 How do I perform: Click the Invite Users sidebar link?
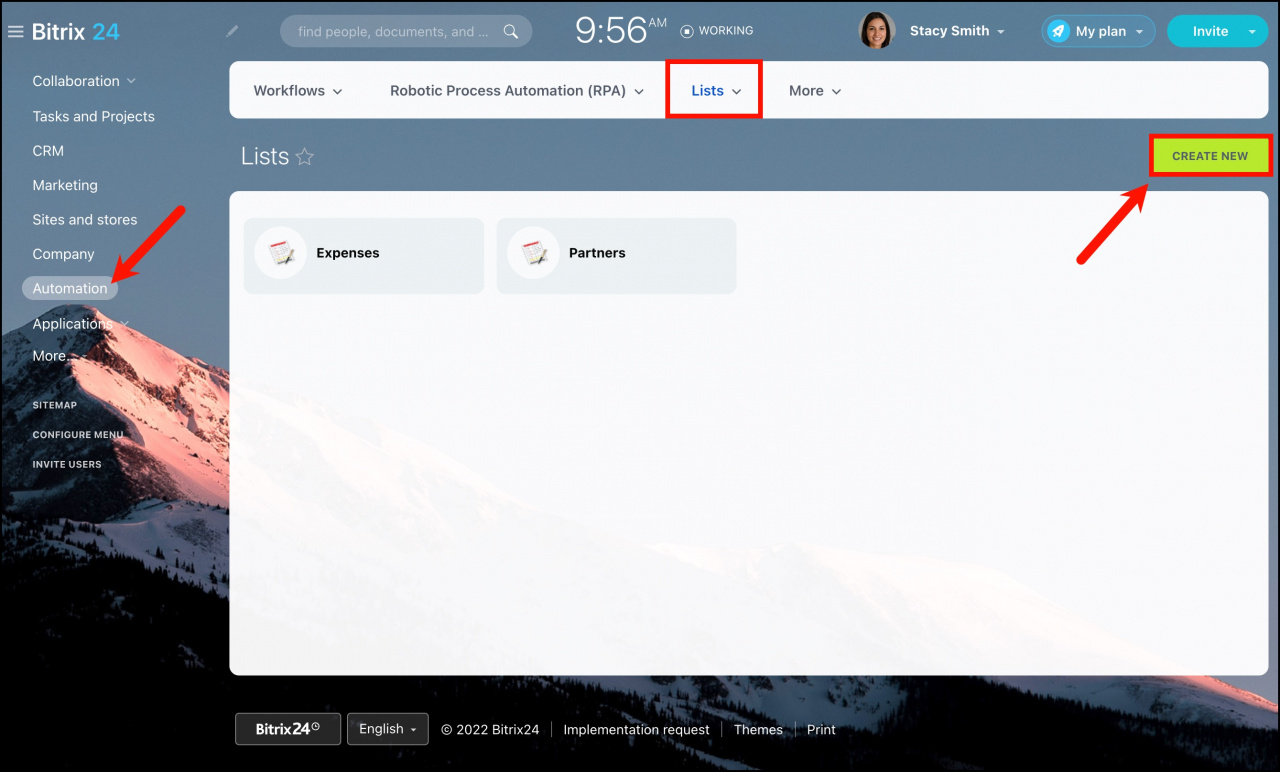tap(67, 464)
